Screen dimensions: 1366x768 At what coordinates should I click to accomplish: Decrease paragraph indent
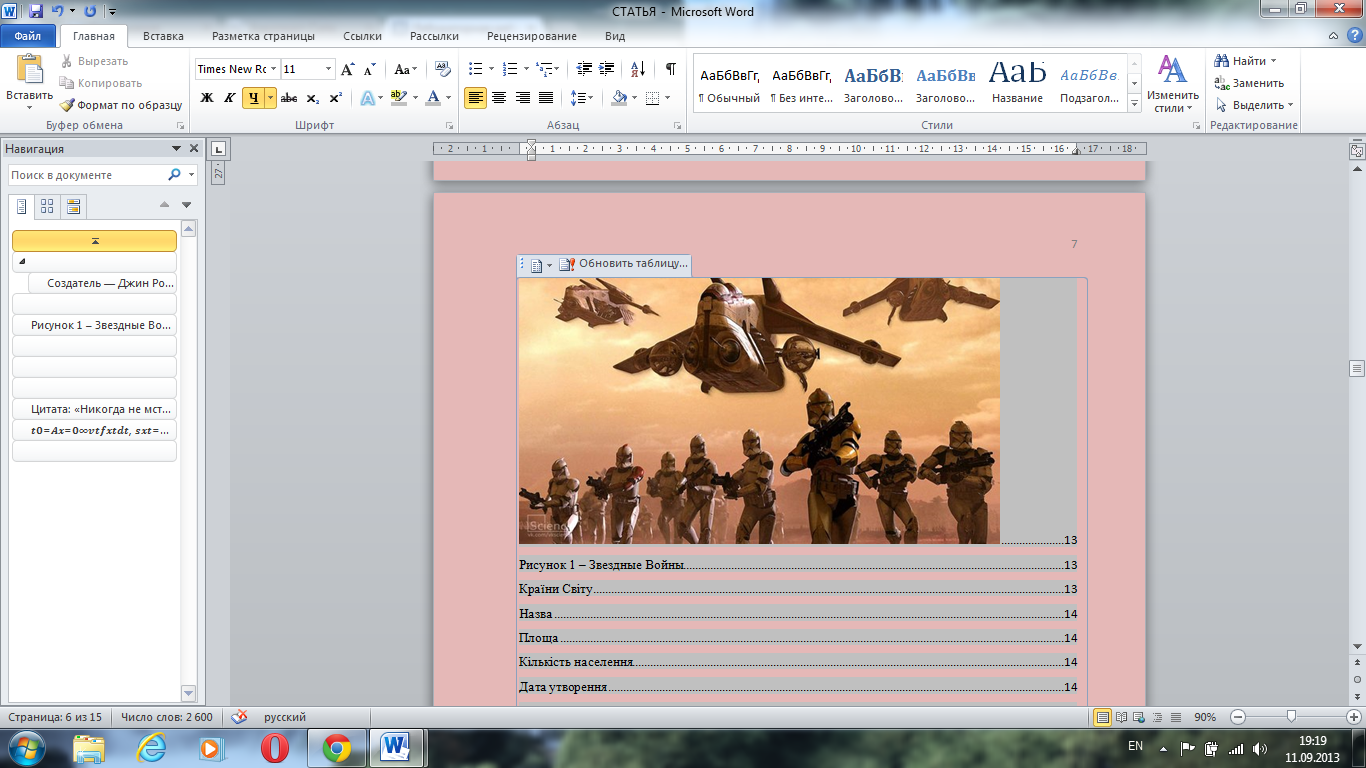click(x=584, y=69)
